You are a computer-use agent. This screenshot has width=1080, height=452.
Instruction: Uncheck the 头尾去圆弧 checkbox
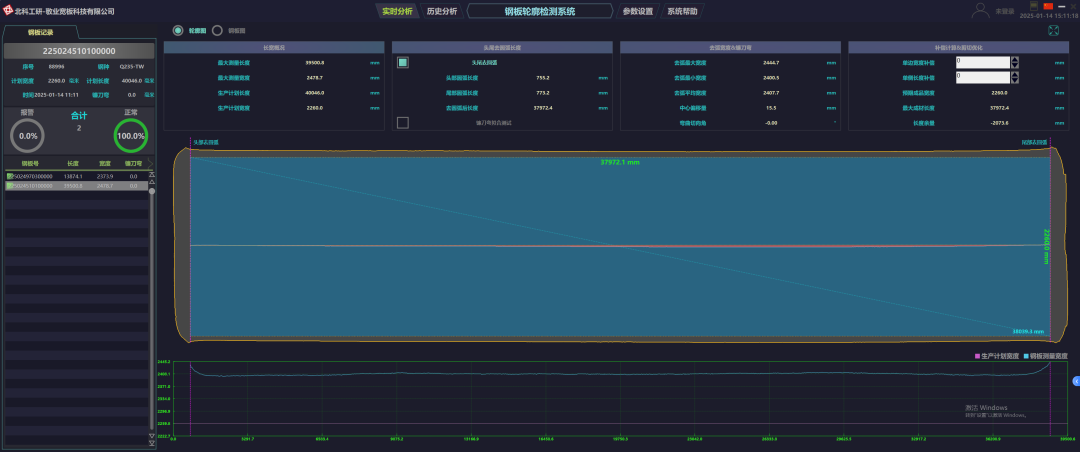(x=403, y=62)
